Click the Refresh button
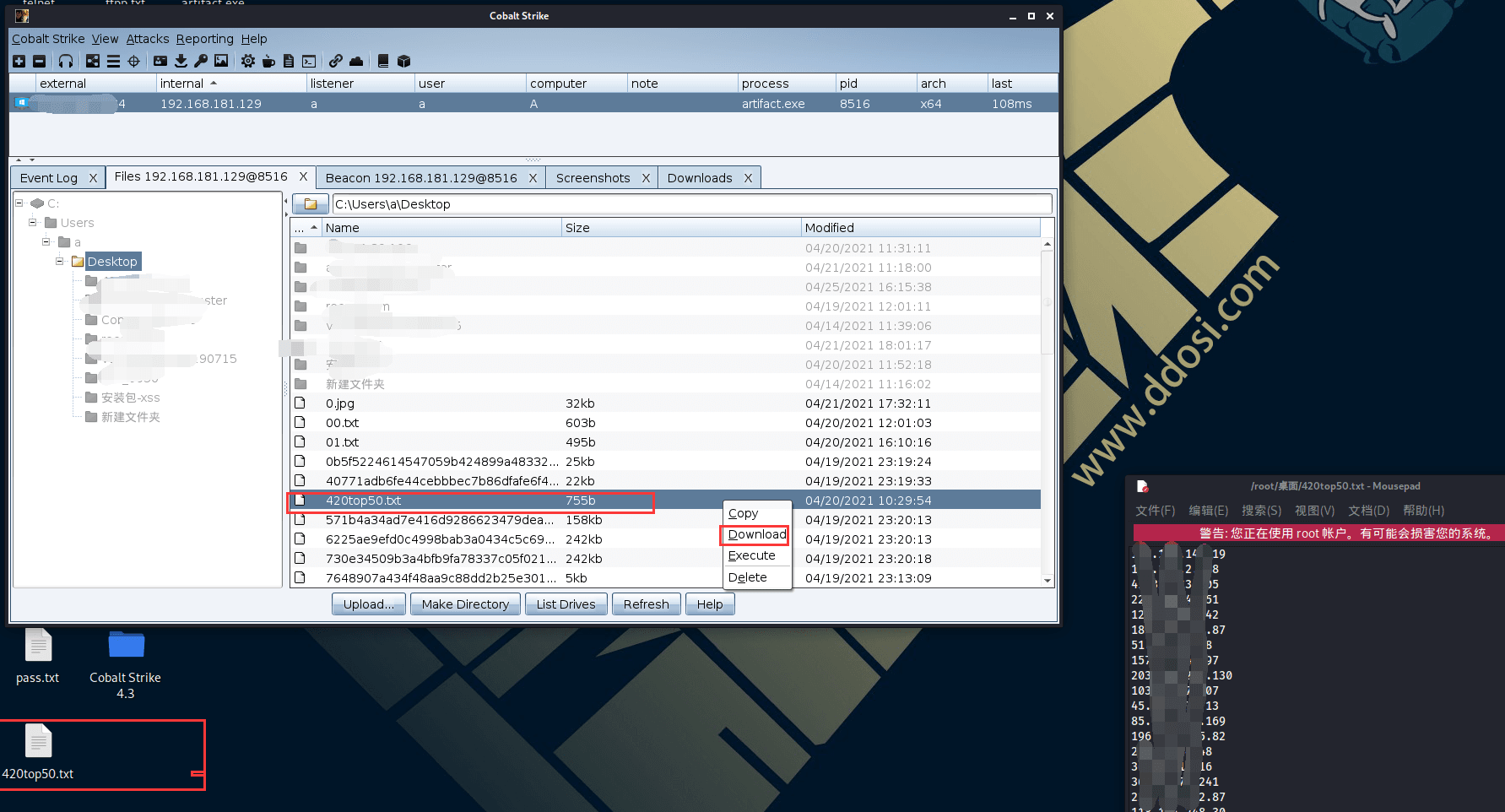The width and height of the screenshot is (1505, 812). click(x=647, y=604)
